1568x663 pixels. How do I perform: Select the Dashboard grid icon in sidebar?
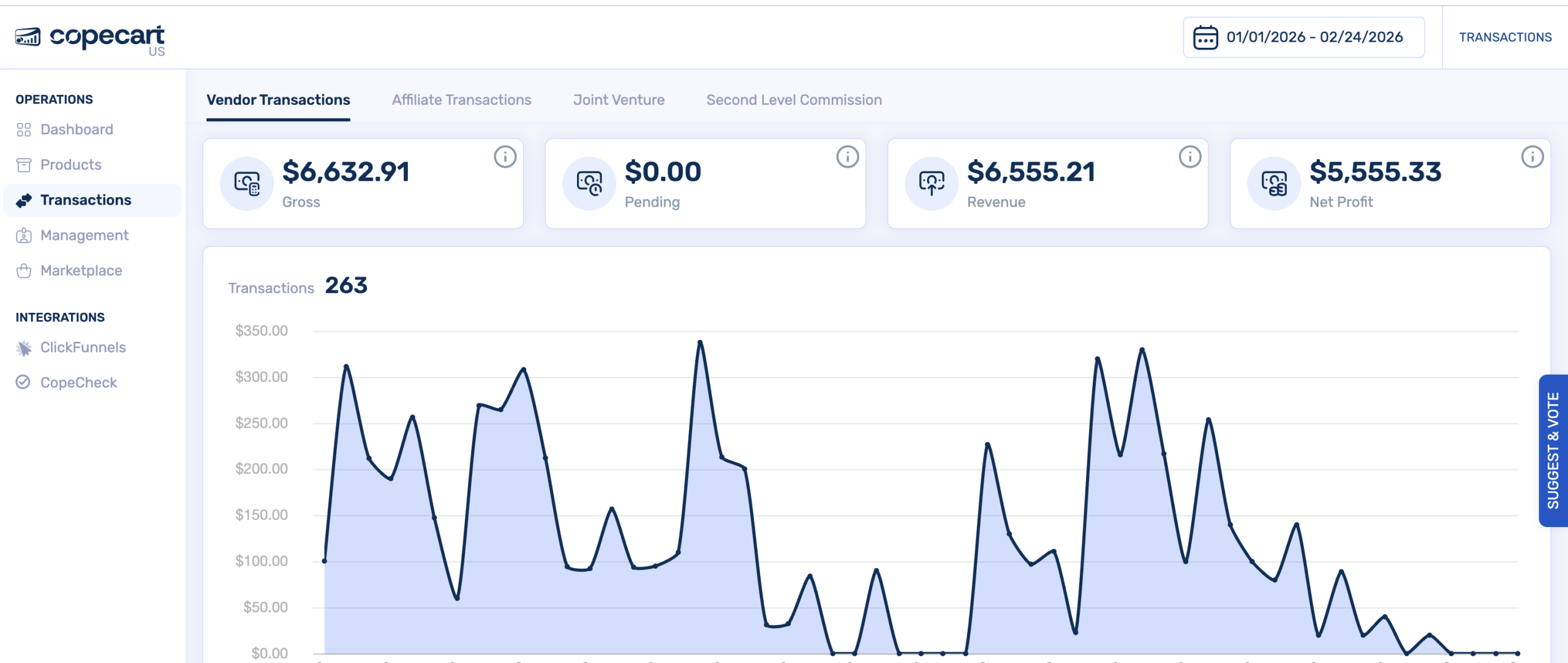click(x=24, y=129)
